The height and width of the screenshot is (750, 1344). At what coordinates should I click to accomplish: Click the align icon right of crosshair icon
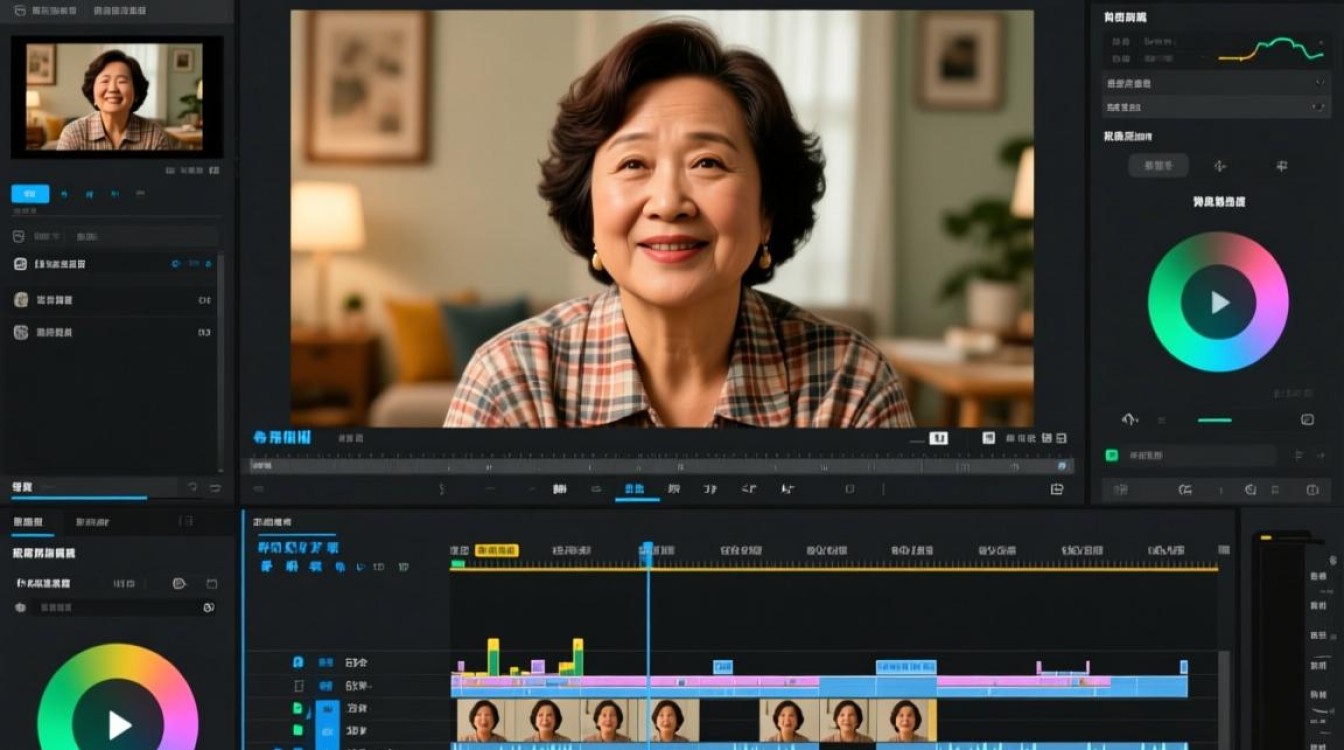[x=1281, y=166]
